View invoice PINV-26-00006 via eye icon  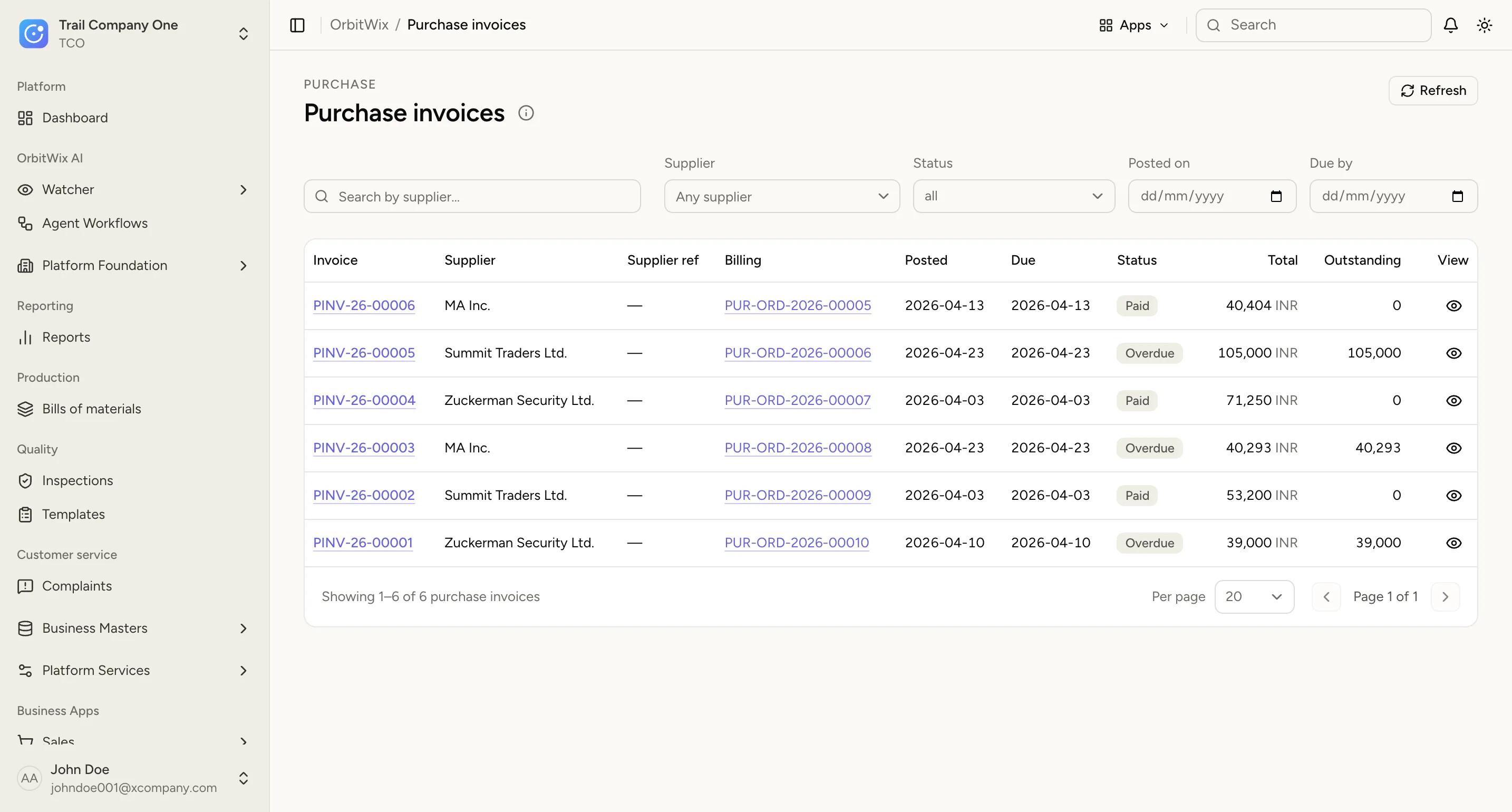pos(1453,305)
